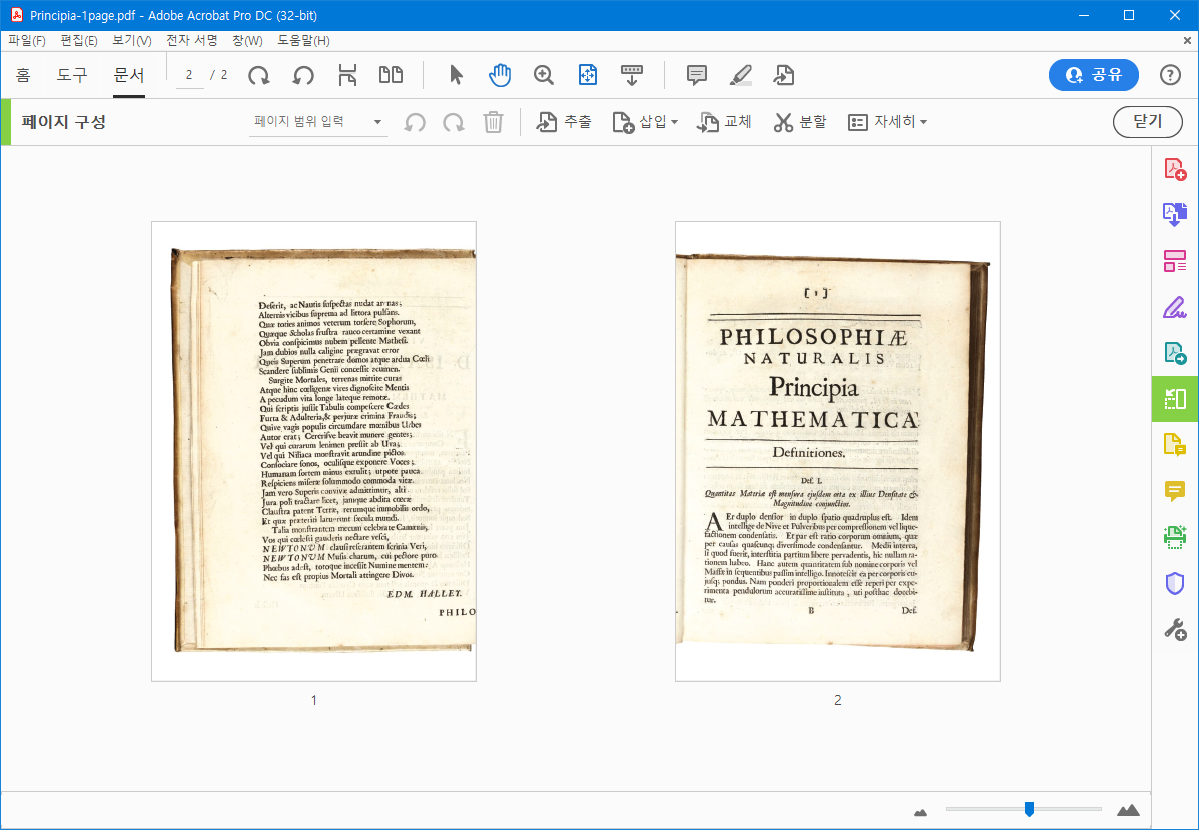Open the green Scan & OCR tool

point(1175,537)
